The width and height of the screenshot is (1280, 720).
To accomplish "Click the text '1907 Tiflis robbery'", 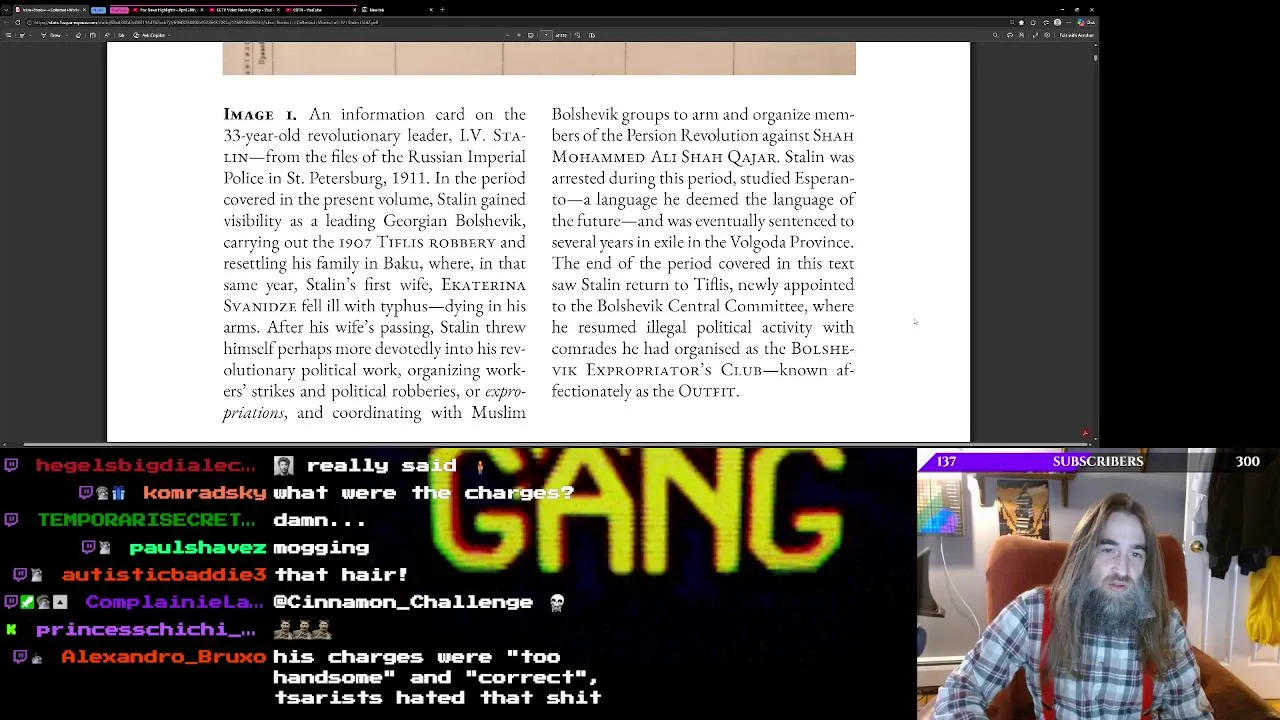I will 417,242.
